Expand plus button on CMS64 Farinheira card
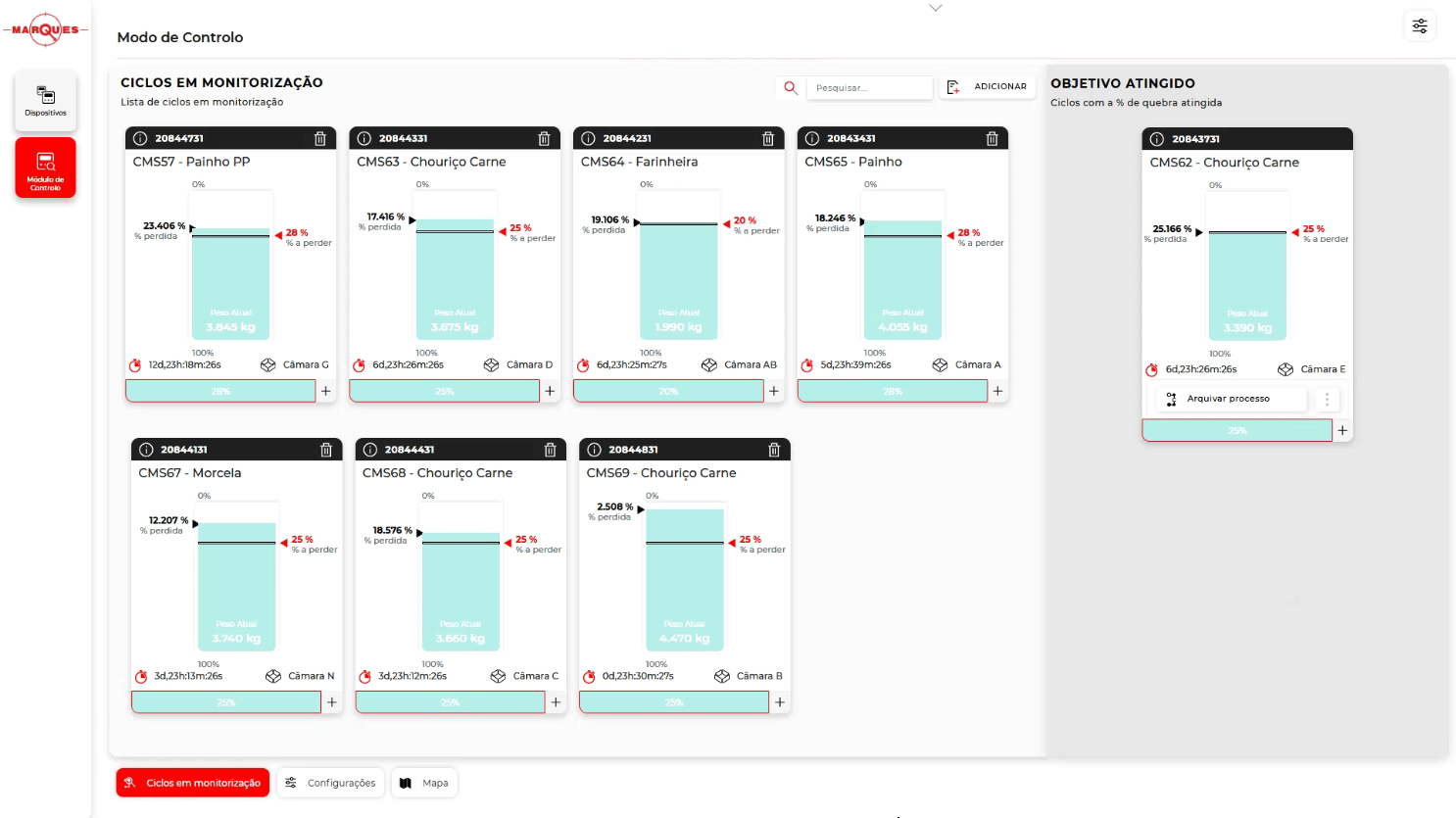Screen dimensions: 1456x818 pyautogui.click(x=774, y=391)
